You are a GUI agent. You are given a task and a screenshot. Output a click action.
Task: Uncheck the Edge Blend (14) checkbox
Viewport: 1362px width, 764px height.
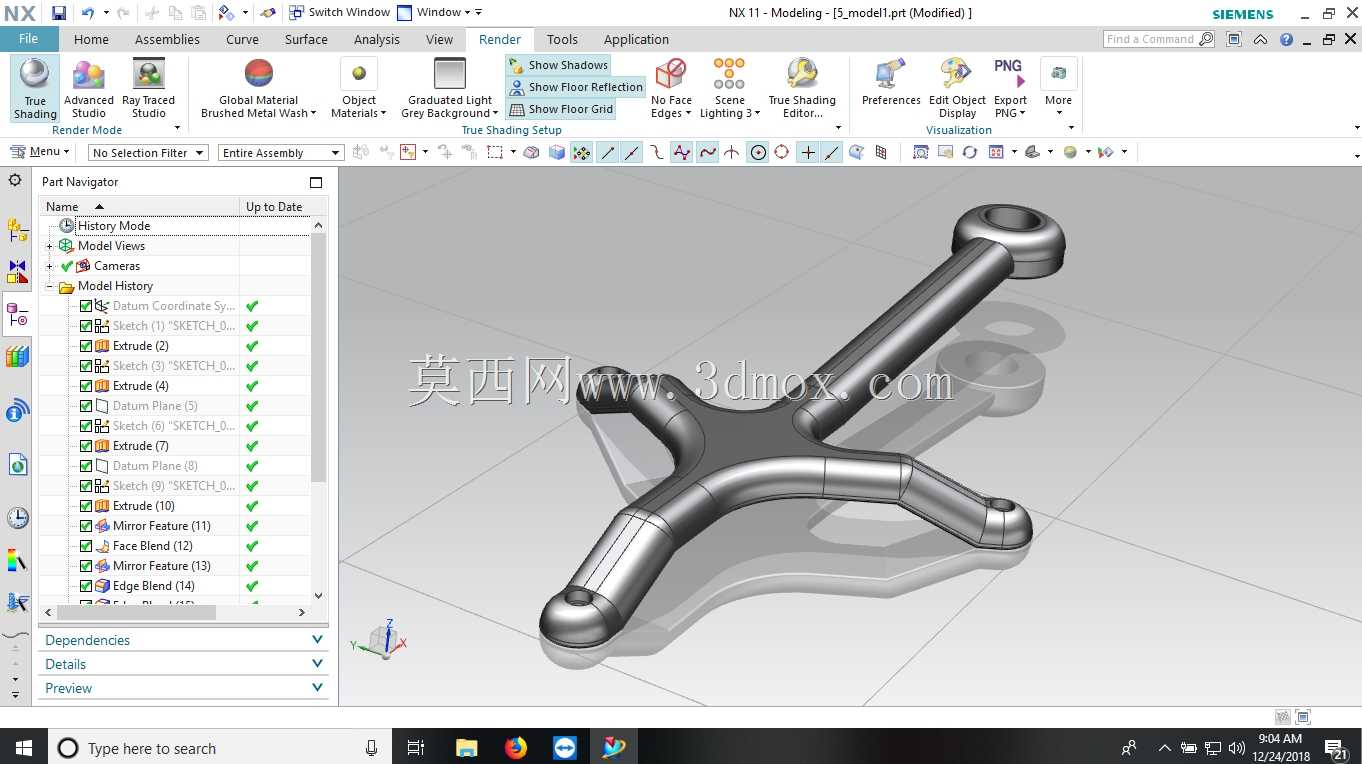point(86,586)
